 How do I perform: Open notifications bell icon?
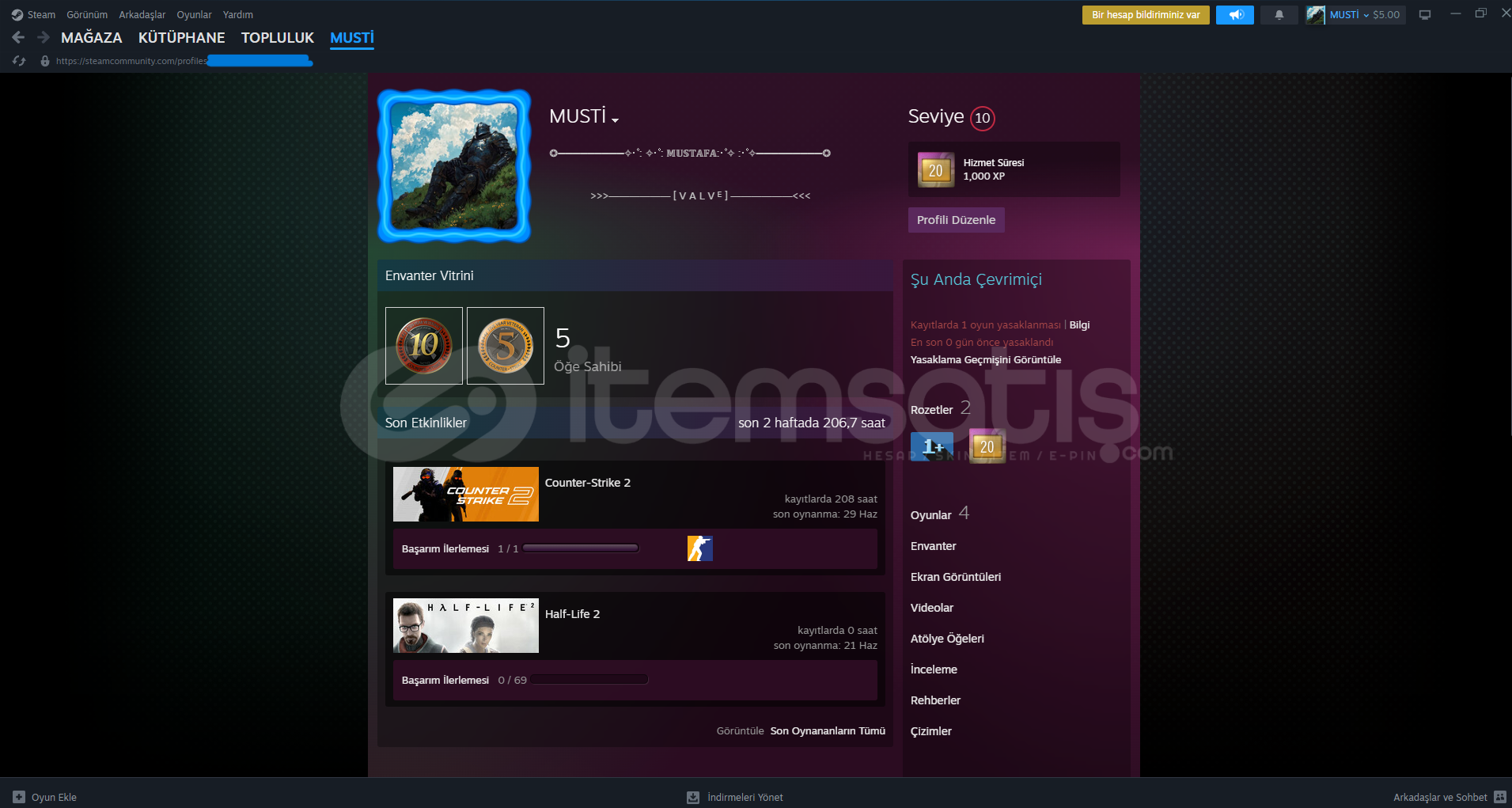click(x=1279, y=15)
